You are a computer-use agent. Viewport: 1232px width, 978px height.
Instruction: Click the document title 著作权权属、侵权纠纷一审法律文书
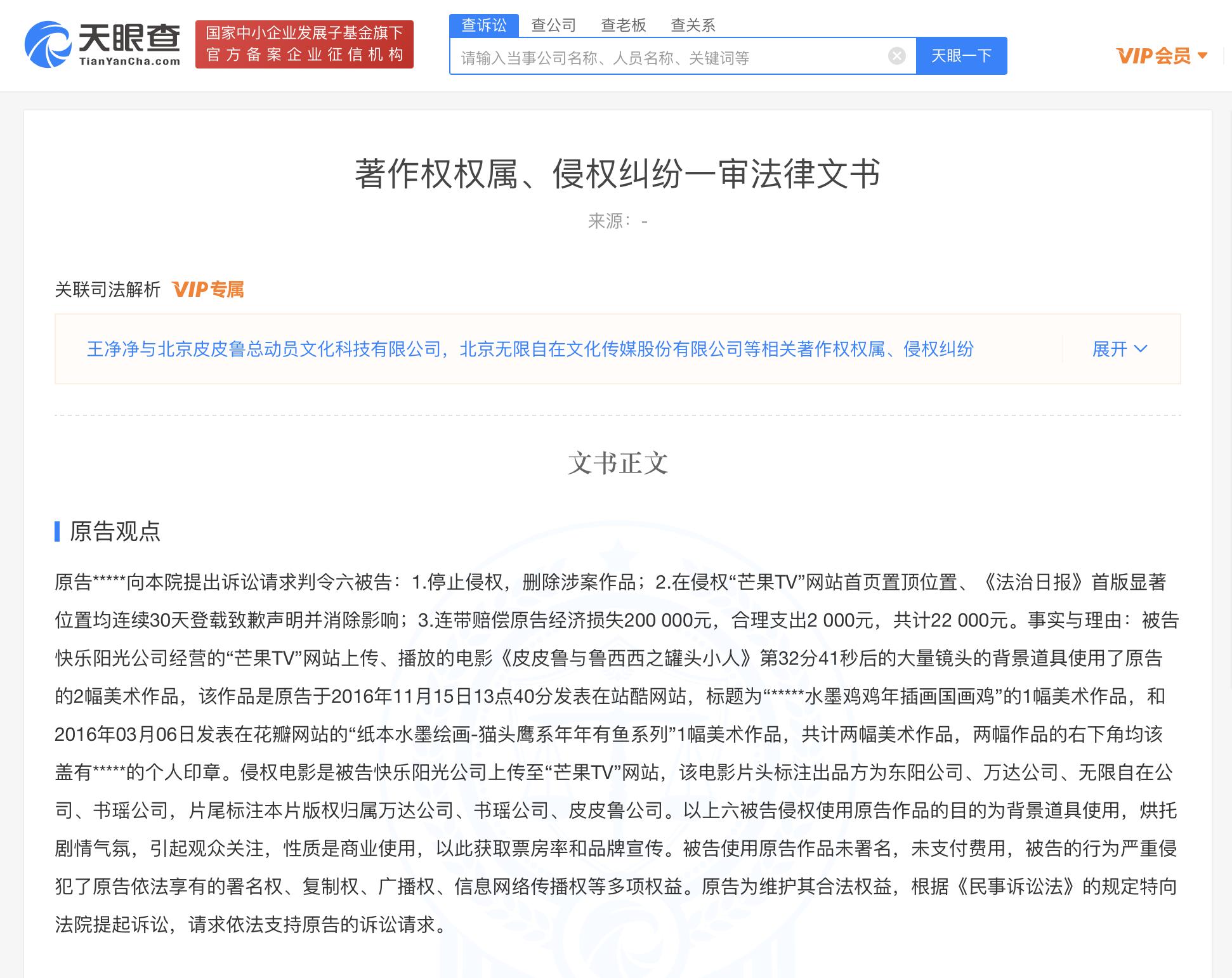[x=617, y=174]
